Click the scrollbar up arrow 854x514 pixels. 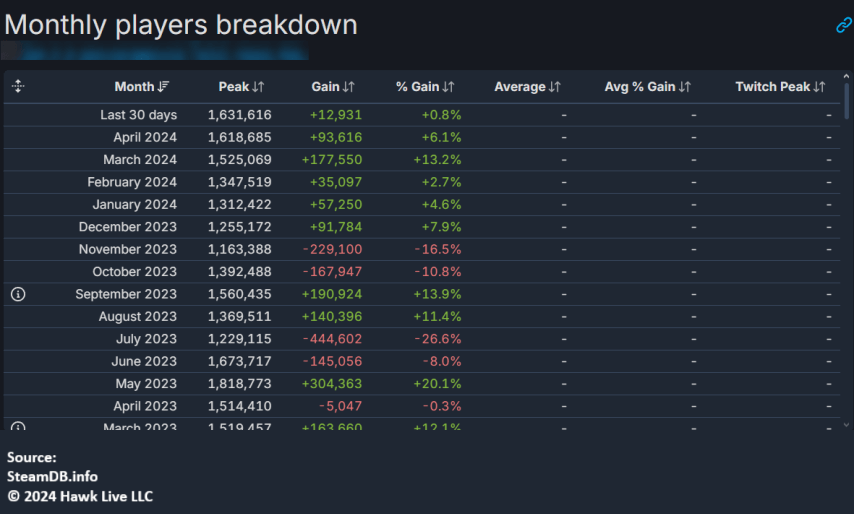coord(847,77)
